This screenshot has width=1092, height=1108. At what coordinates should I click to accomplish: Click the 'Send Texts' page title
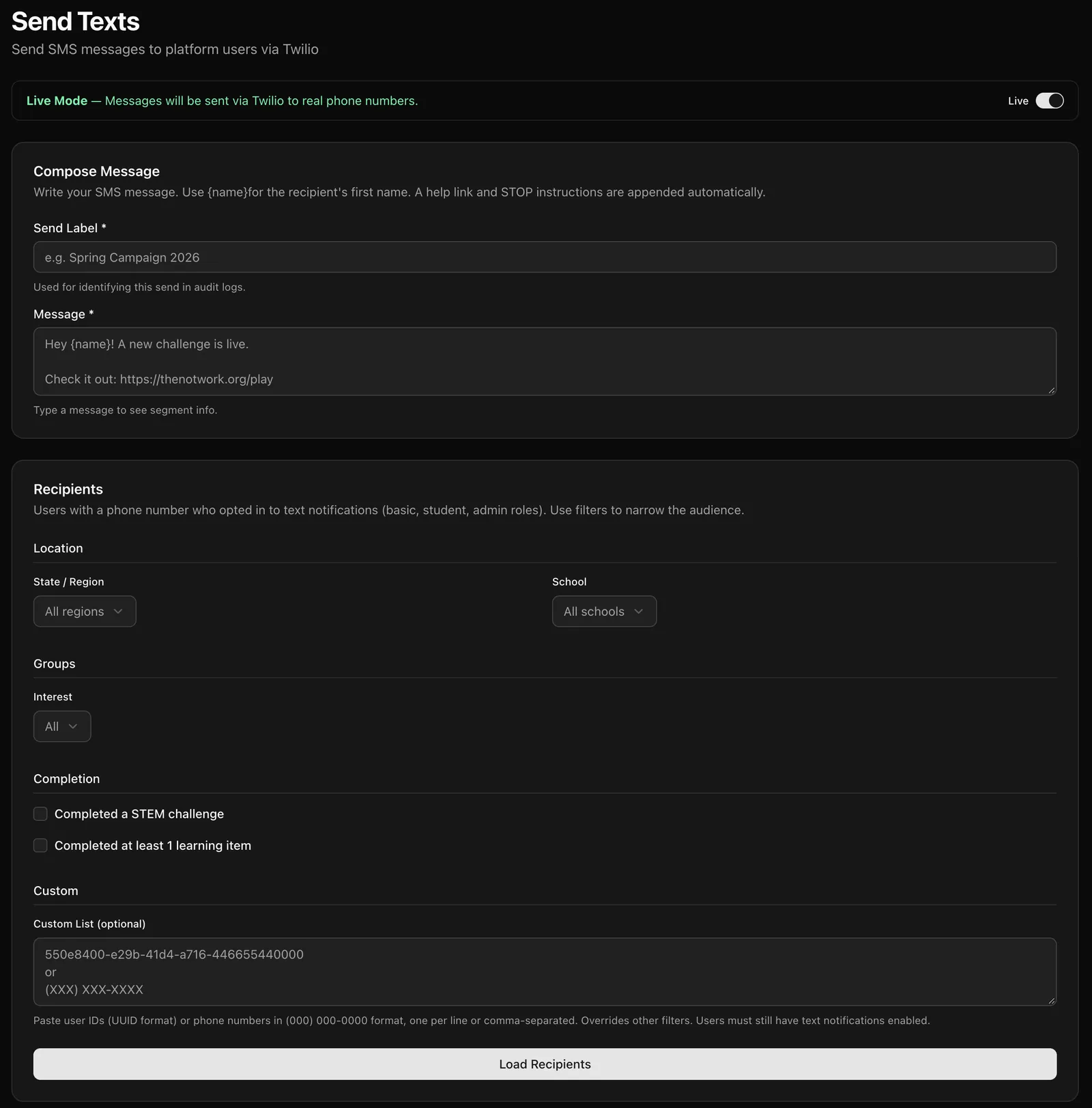tap(76, 22)
